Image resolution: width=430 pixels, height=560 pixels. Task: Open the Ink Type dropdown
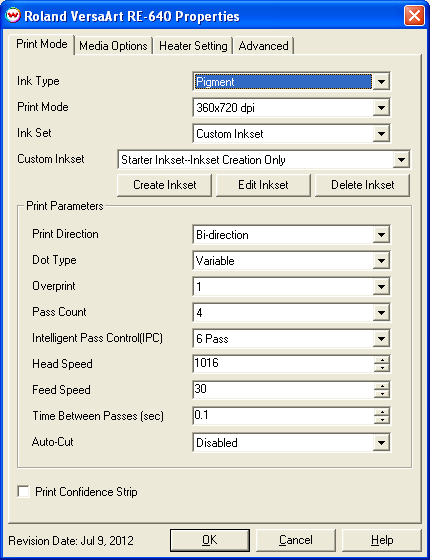tap(381, 82)
